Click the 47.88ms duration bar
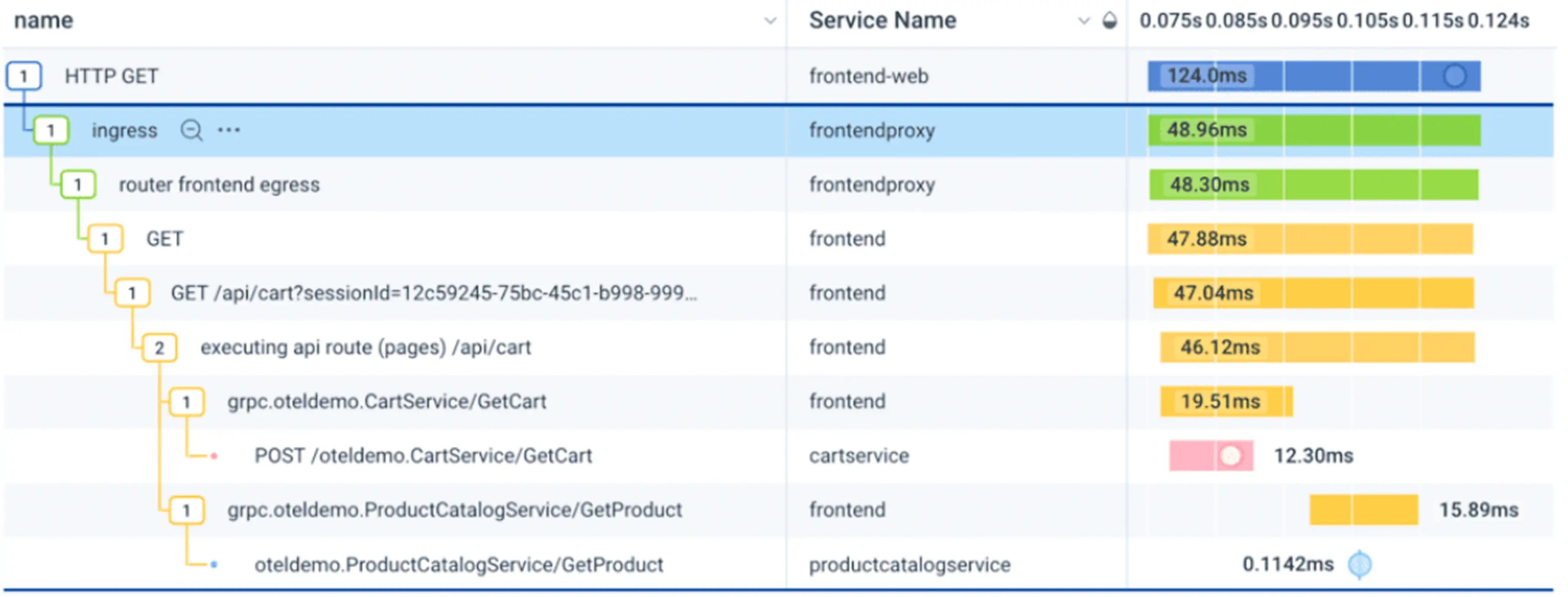 coord(1310,238)
